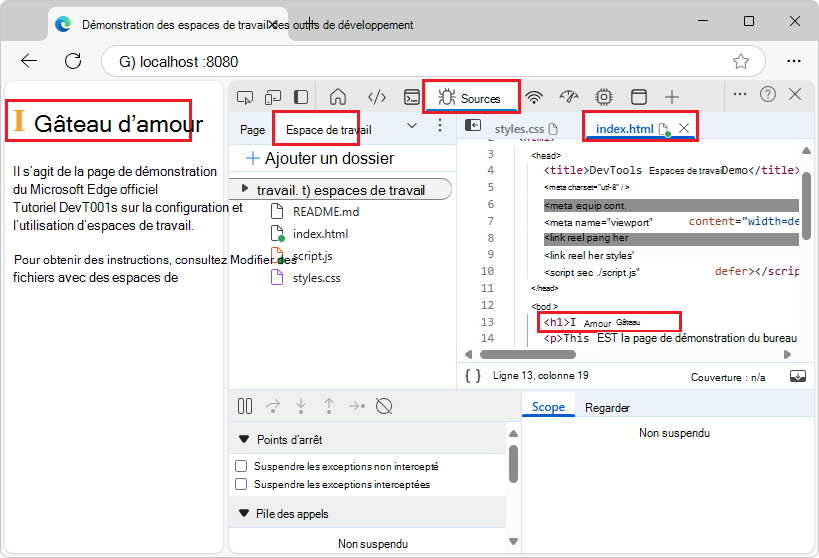Switch to the styles.css editor tab
The image size is (819, 558).
coord(525,129)
